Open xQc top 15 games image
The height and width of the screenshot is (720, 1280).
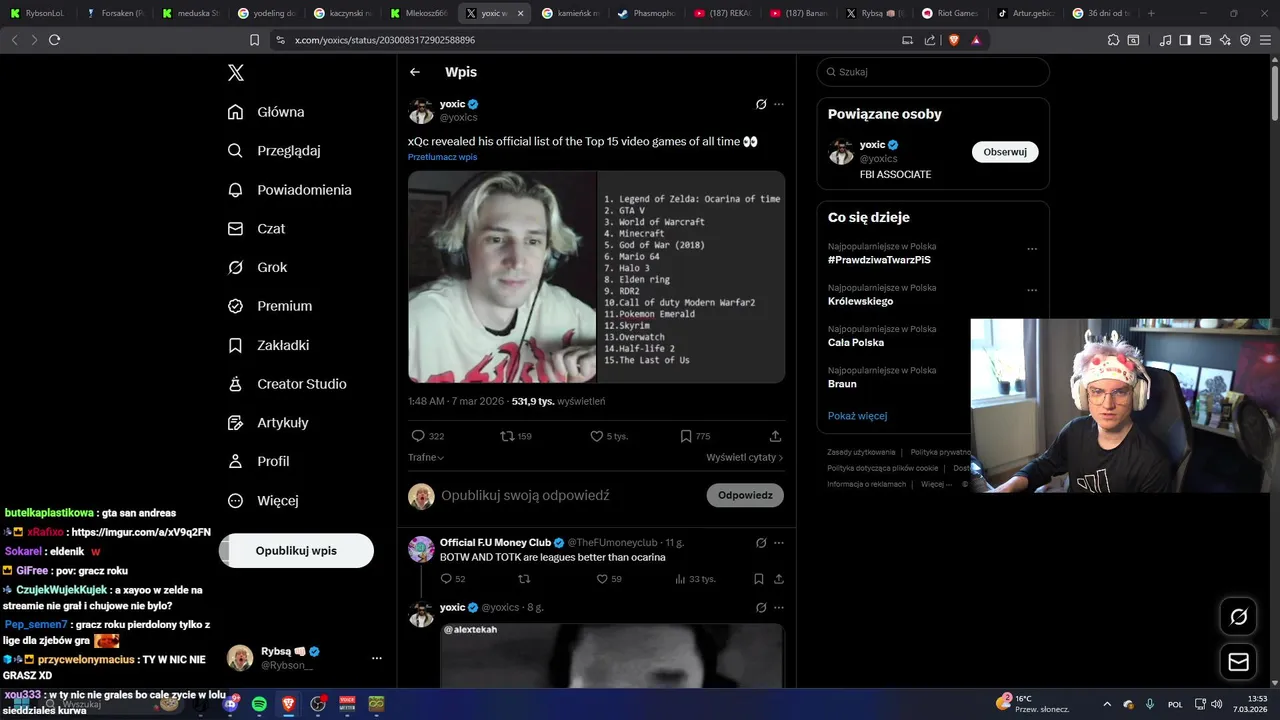point(596,277)
